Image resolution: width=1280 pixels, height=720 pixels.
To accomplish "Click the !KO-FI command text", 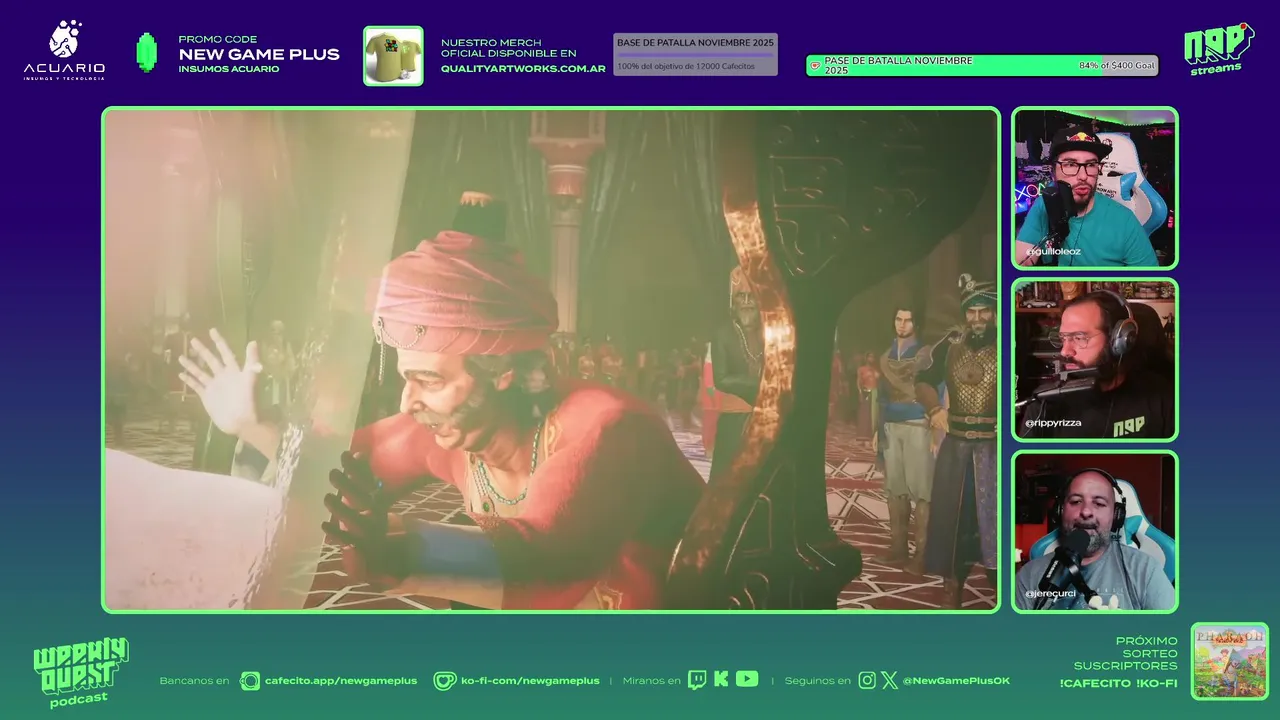I will pos(1156,683).
